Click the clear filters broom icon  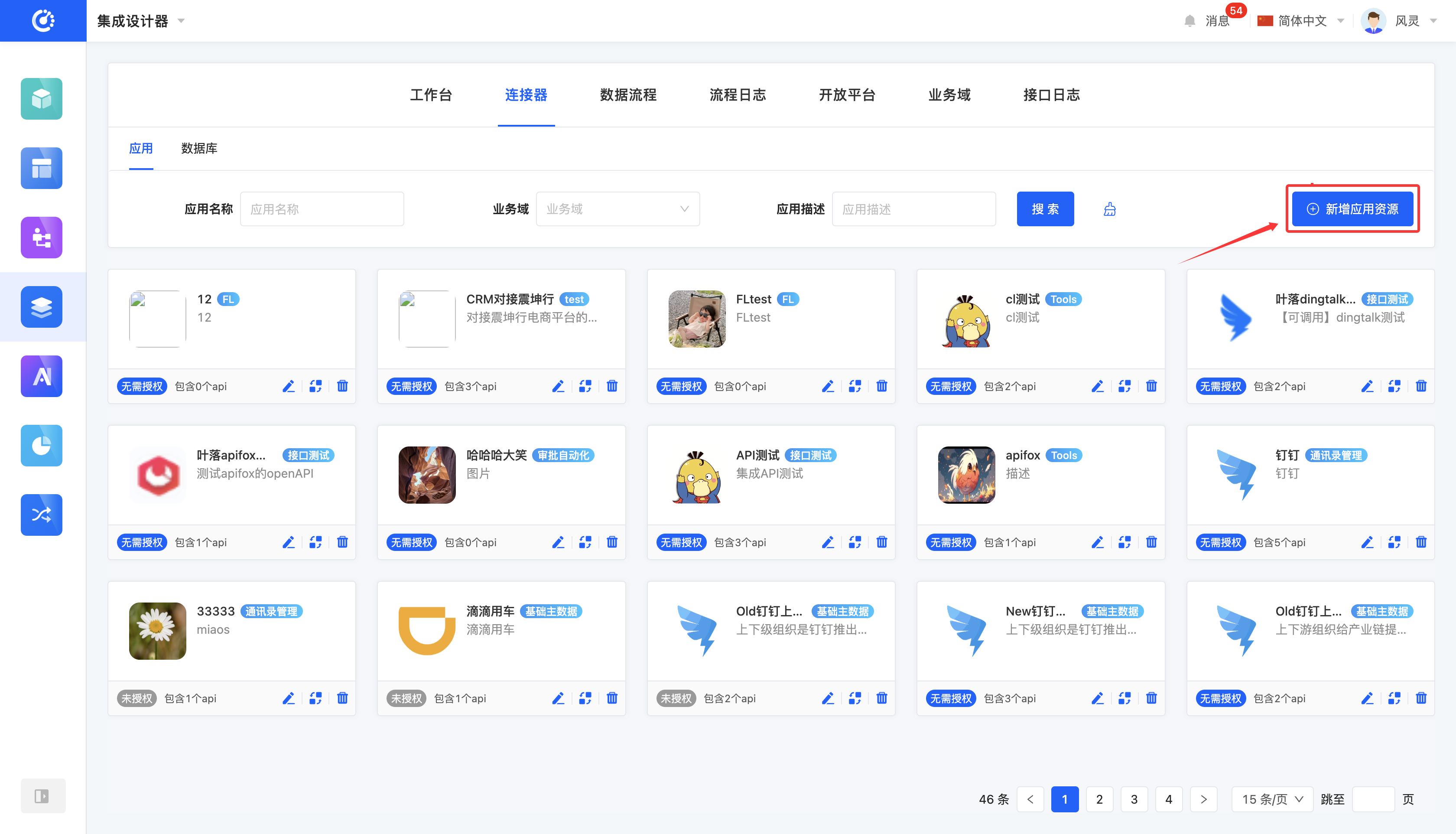pyautogui.click(x=1110, y=209)
